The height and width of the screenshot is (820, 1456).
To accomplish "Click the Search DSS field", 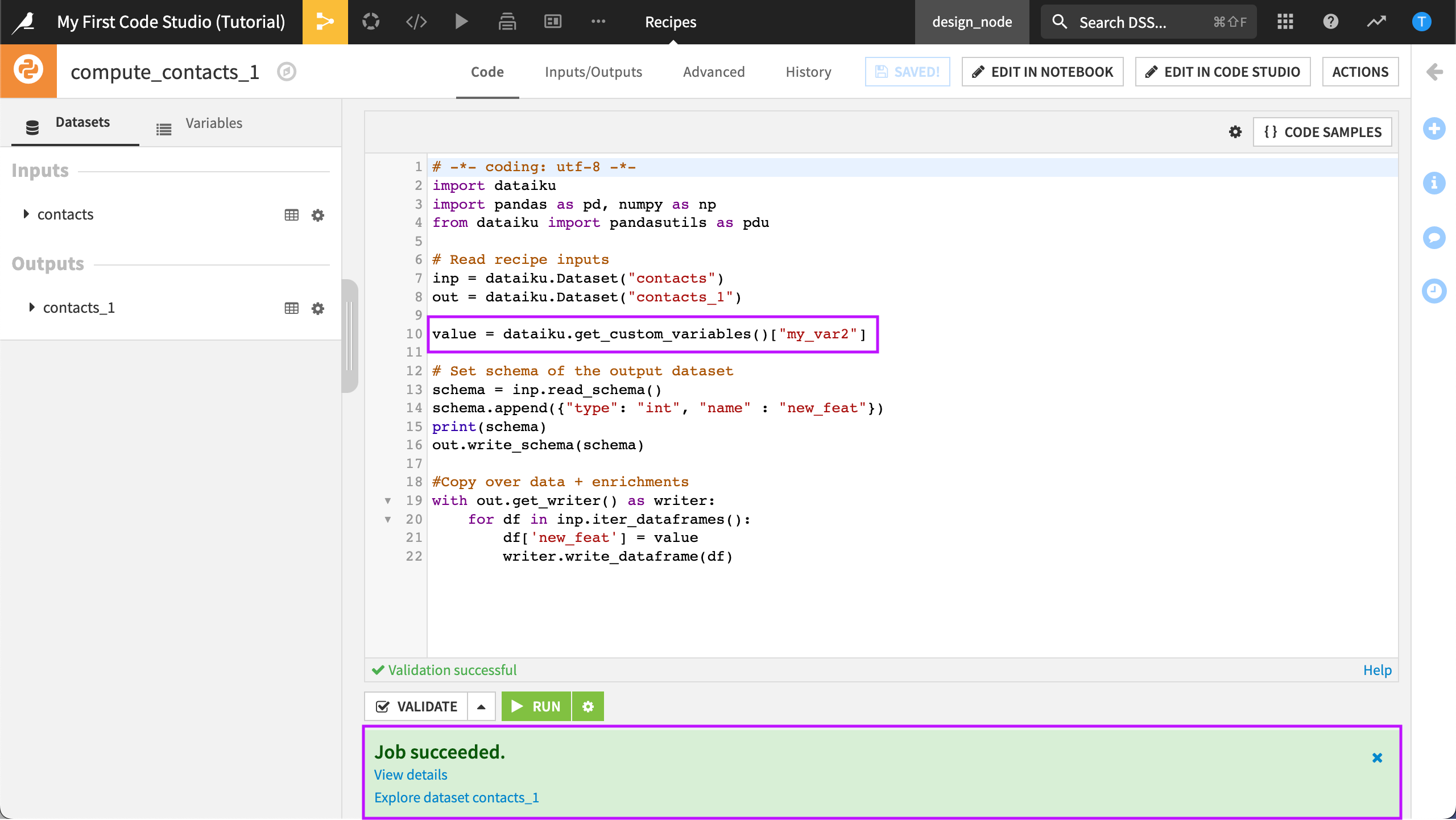I will coord(1149,22).
